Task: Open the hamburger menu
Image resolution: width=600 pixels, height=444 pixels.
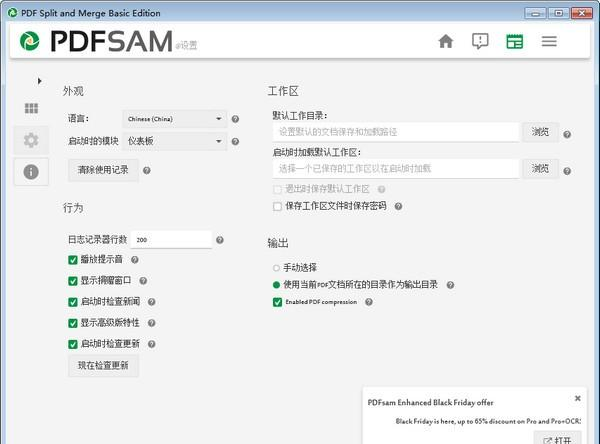Action: (x=549, y=41)
